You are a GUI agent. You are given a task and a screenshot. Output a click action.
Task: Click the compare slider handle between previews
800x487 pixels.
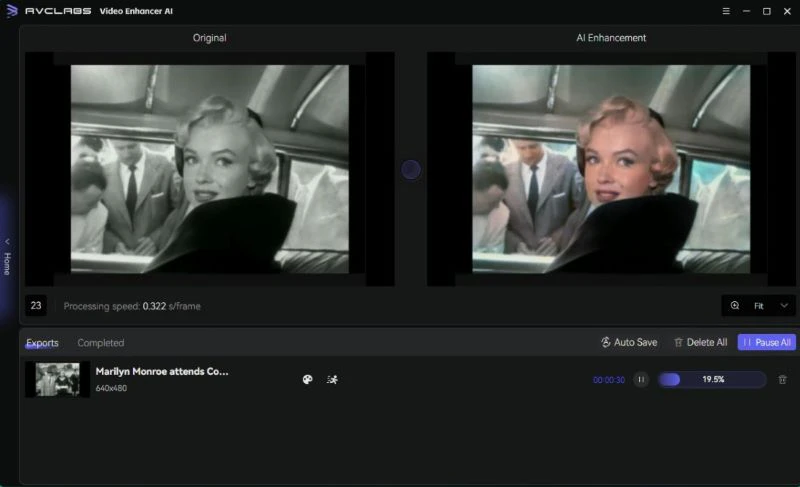[x=411, y=169]
